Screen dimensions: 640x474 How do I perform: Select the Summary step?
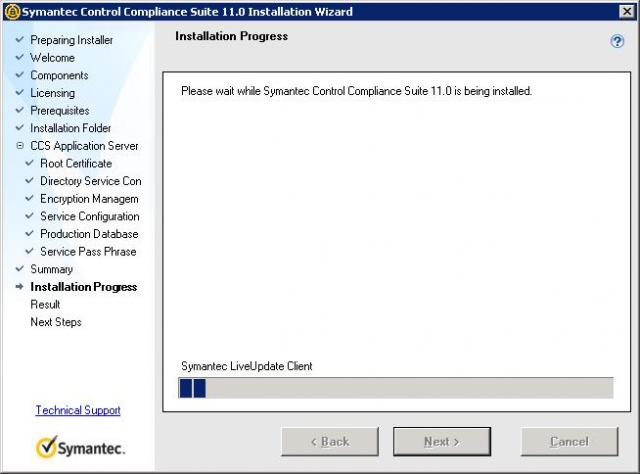(51, 269)
